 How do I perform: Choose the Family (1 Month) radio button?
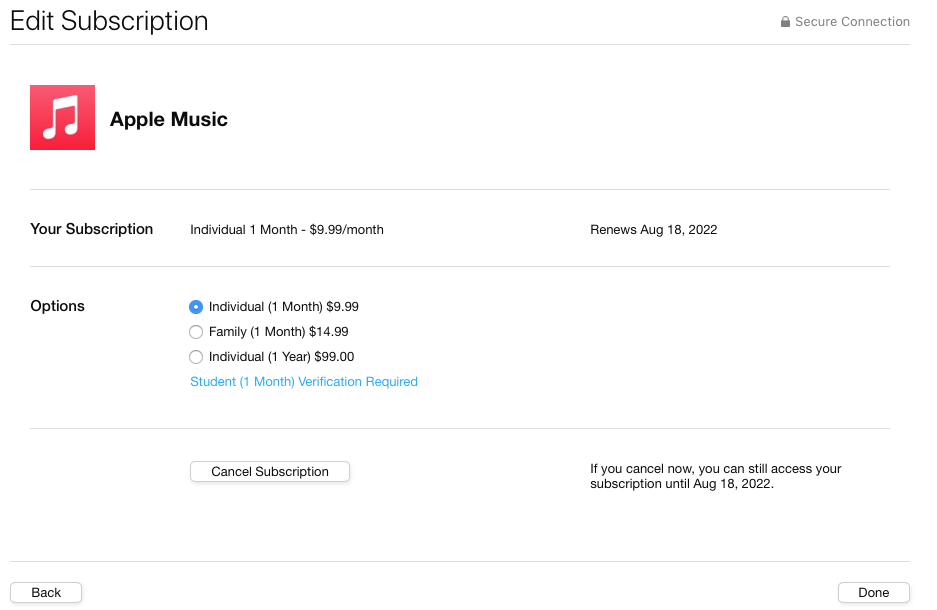[x=196, y=332]
